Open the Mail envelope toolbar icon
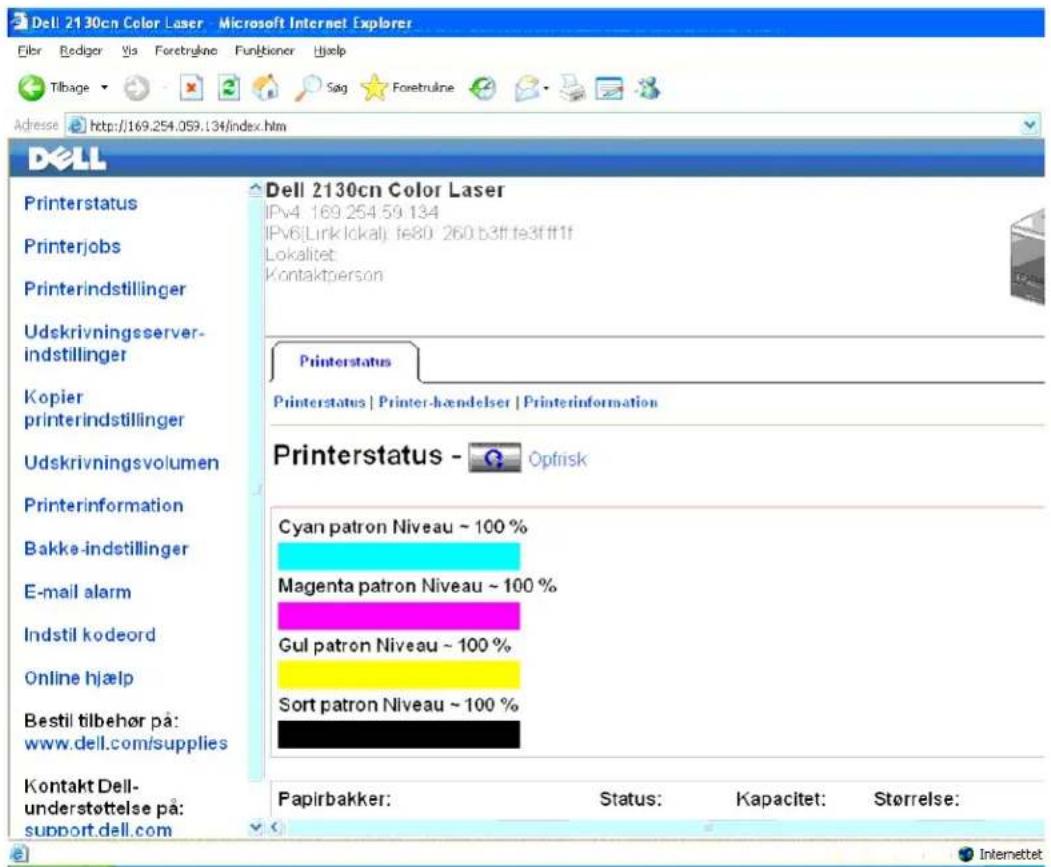Image resolution: width=1051 pixels, height=867 pixels. click(x=528, y=88)
